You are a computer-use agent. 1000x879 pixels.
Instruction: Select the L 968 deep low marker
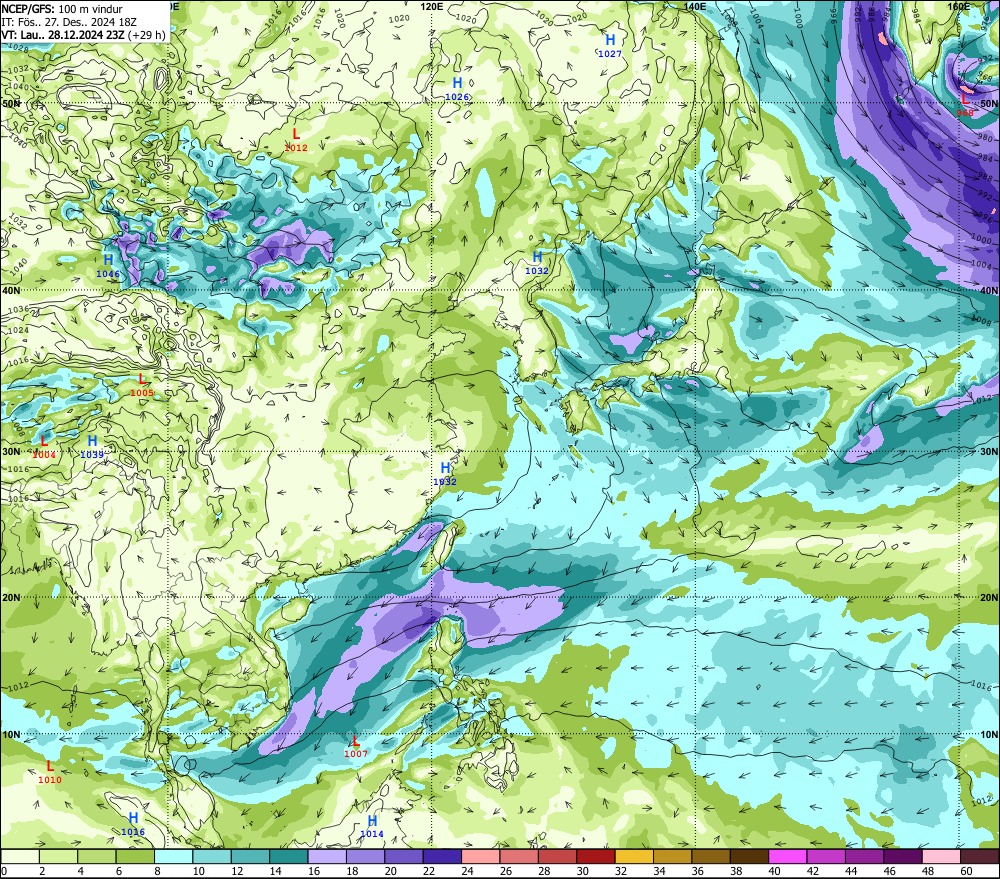[965, 105]
